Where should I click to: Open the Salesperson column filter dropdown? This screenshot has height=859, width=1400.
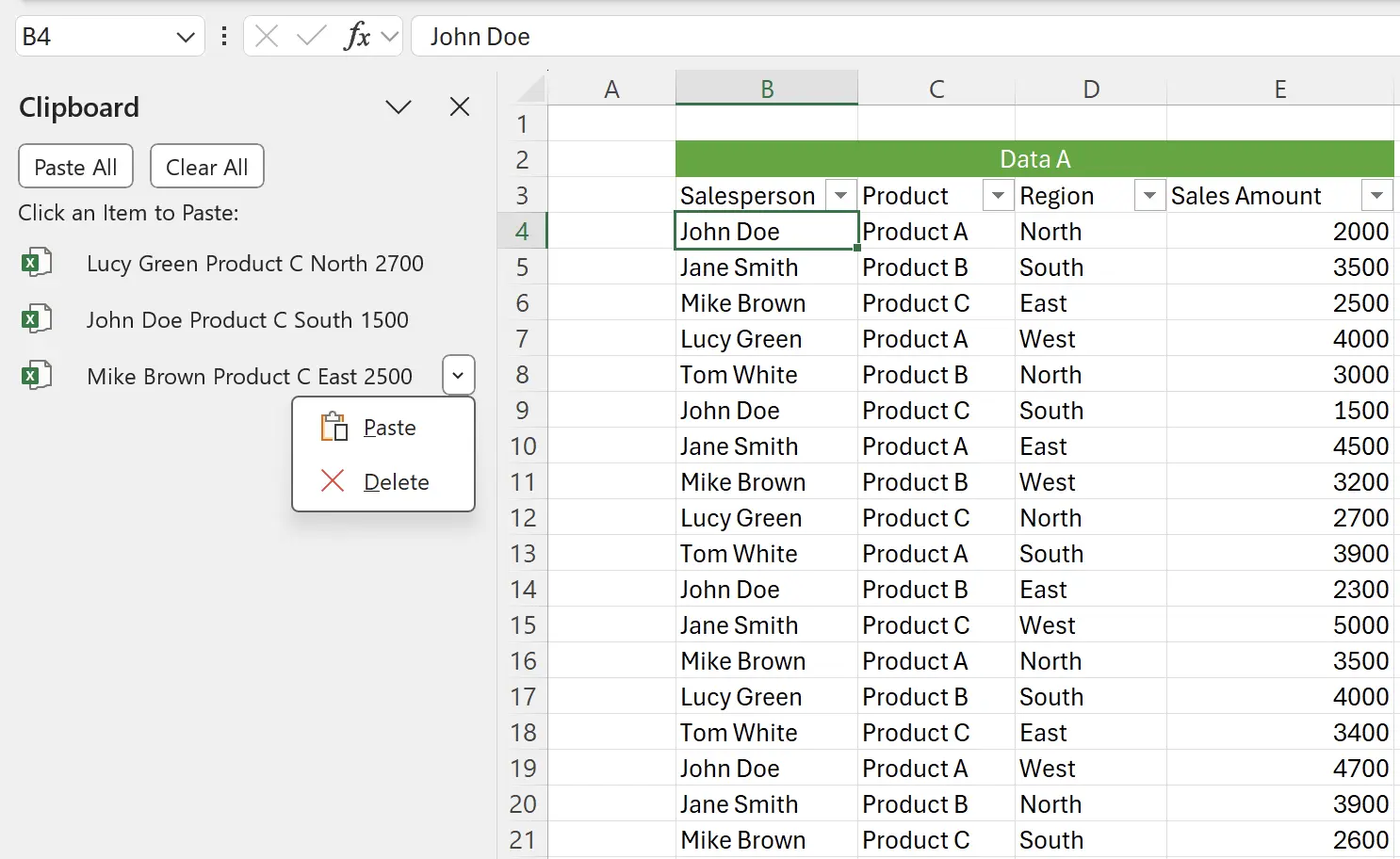click(840, 195)
